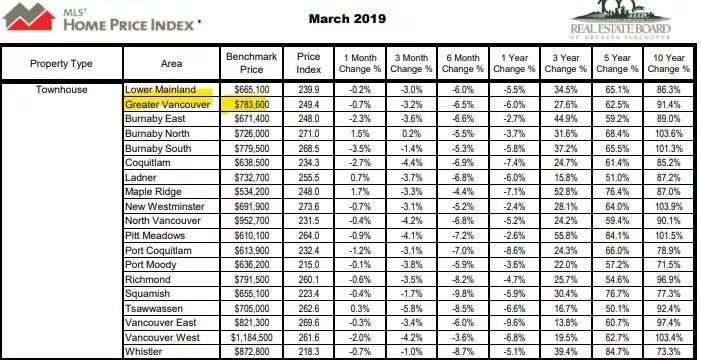Click the Price Index column header

point(308,63)
